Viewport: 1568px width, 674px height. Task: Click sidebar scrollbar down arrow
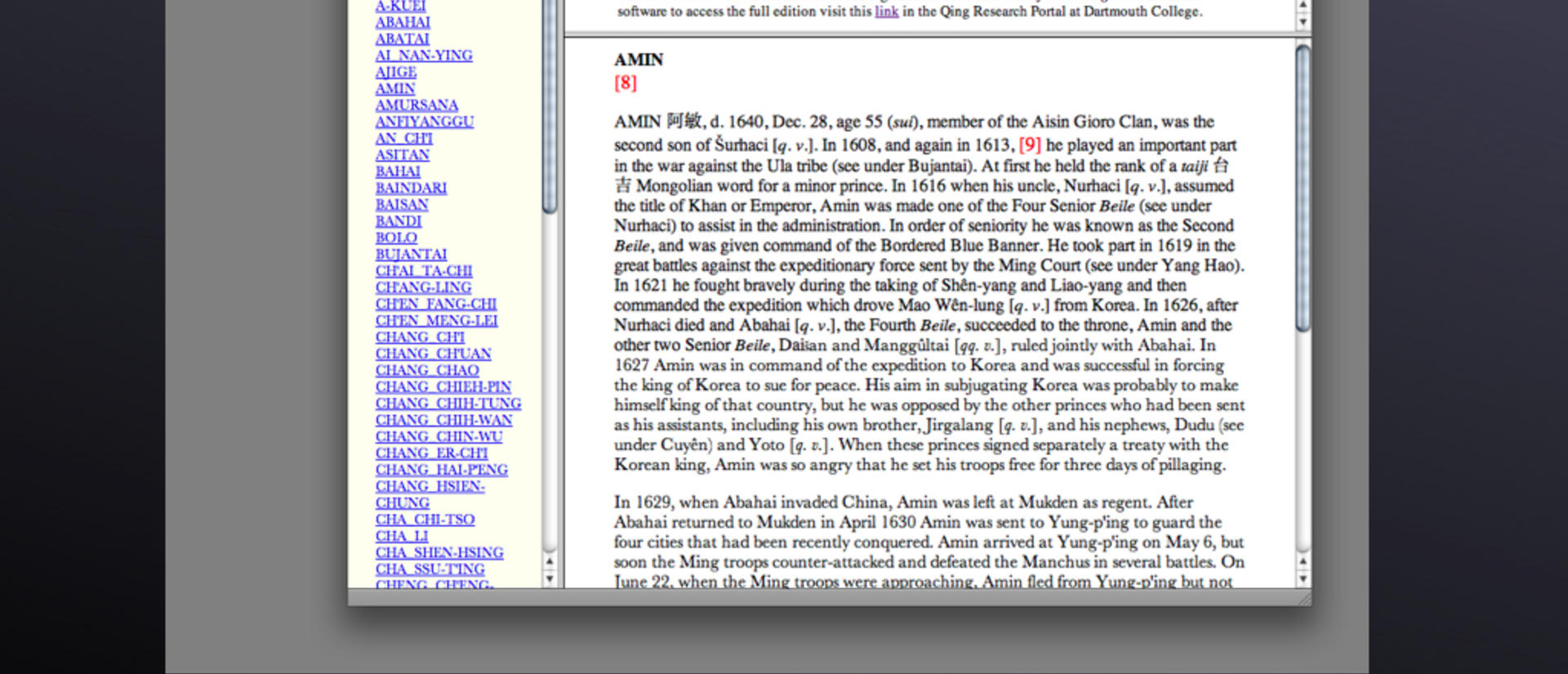click(x=550, y=578)
